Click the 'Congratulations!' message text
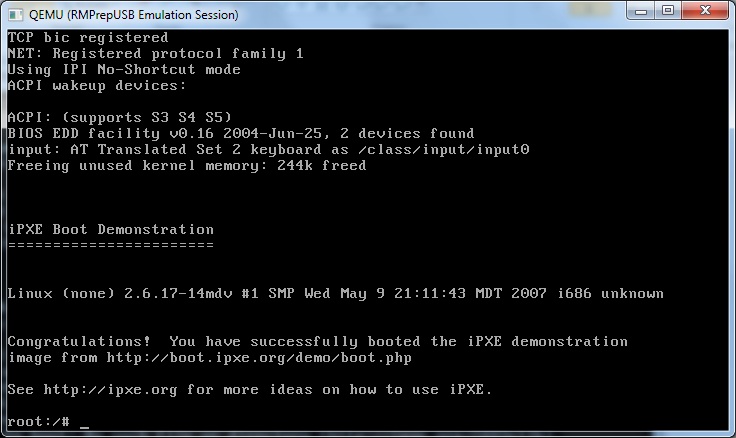The height and width of the screenshot is (438, 736). pyautogui.click(x=79, y=341)
